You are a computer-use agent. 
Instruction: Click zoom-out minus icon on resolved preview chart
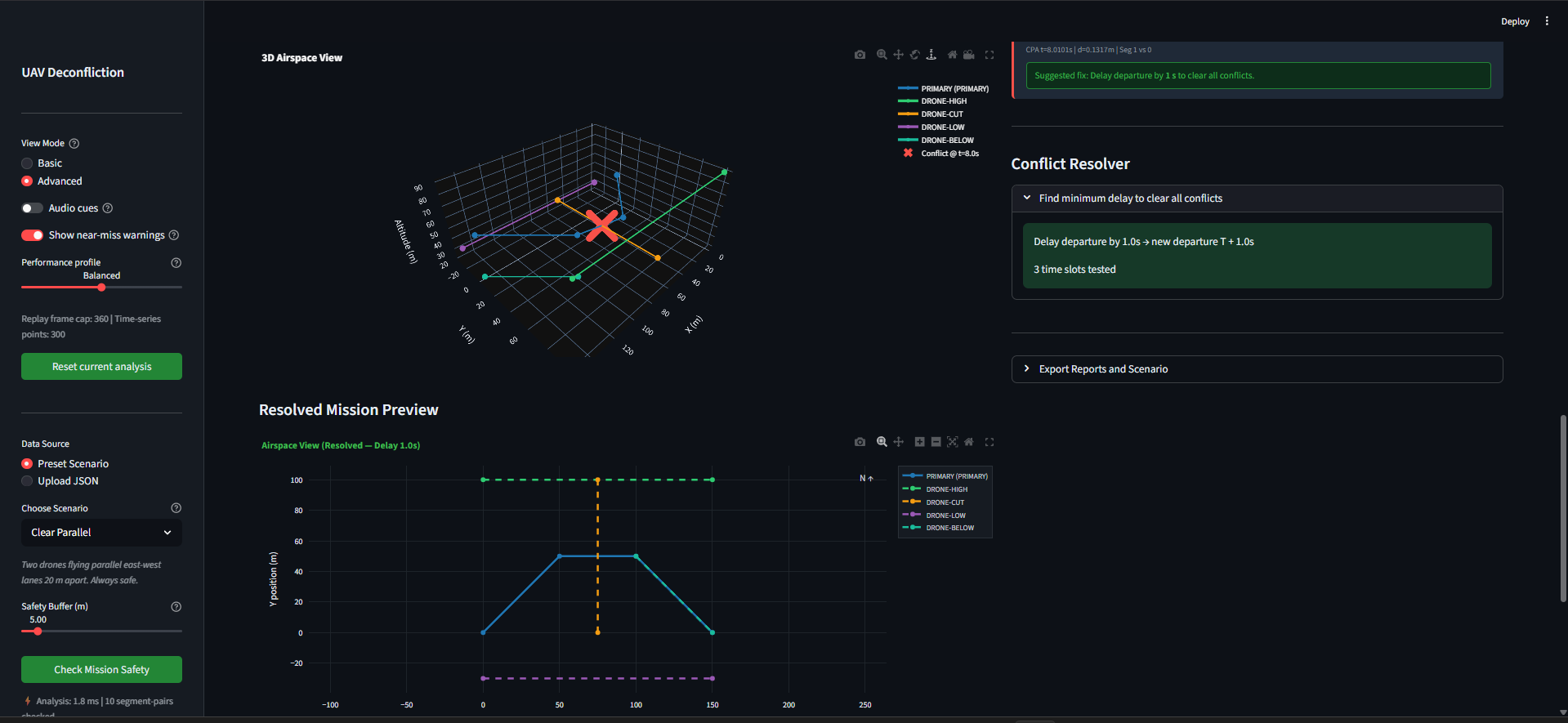coord(936,442)
